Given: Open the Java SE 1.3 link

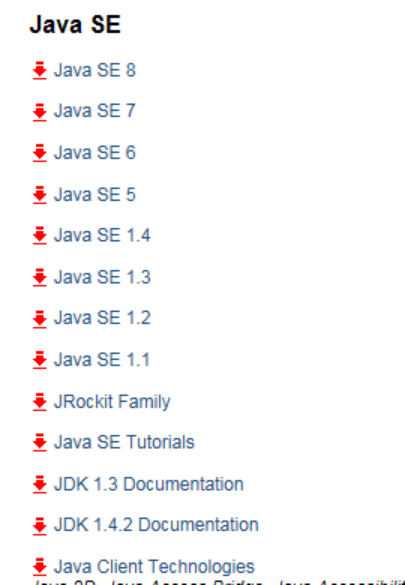Looking at the screenshot, I should click(x=102, y=277).
